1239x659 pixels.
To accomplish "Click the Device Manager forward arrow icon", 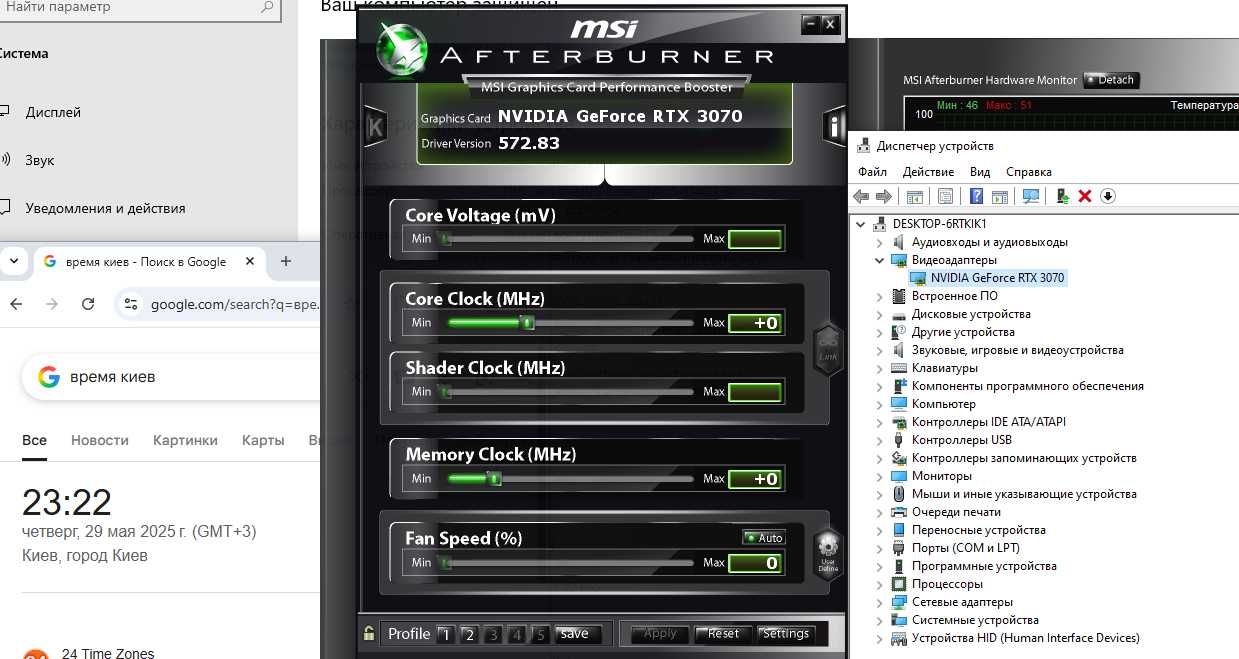I will pyautogui.click(x=883, y=196).
